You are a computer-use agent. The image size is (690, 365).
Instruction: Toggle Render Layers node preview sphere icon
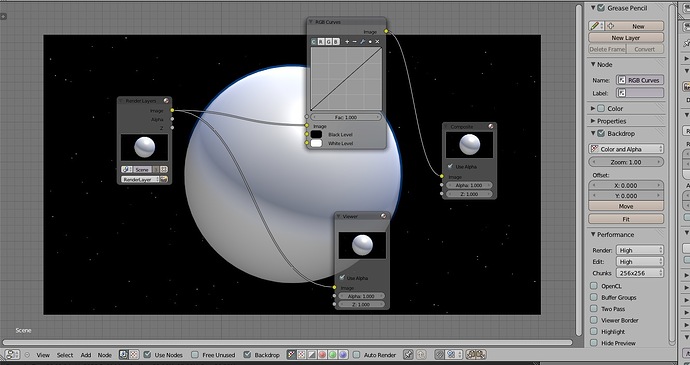[166, 101]
